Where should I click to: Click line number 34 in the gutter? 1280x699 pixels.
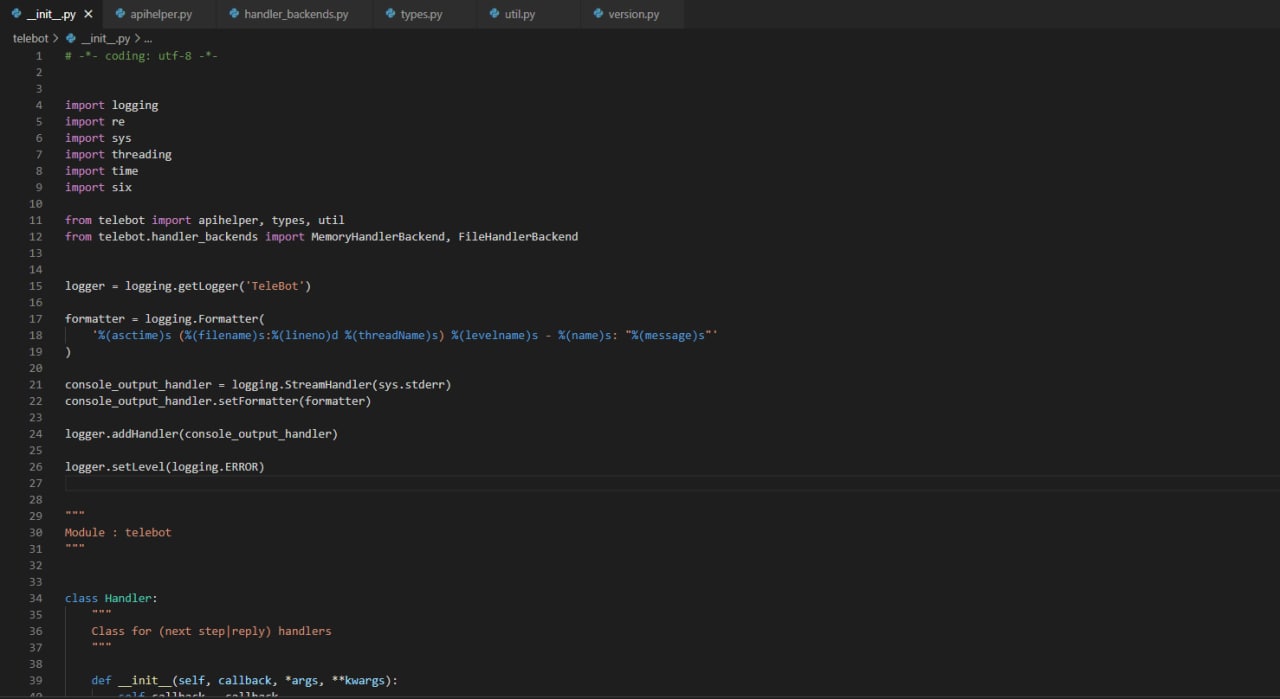click(x=37, y=598)
